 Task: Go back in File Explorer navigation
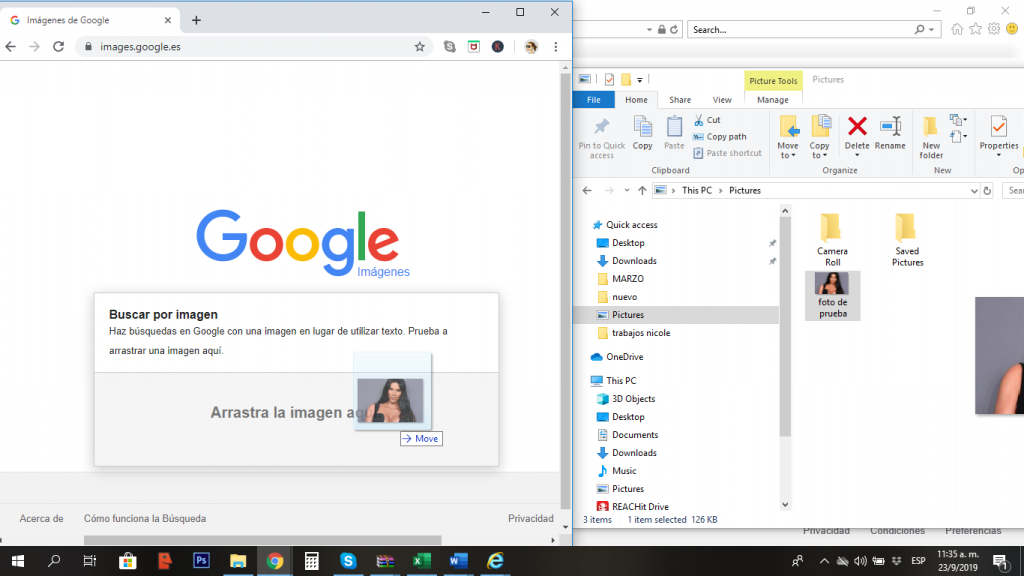click(x=587, y=191)
